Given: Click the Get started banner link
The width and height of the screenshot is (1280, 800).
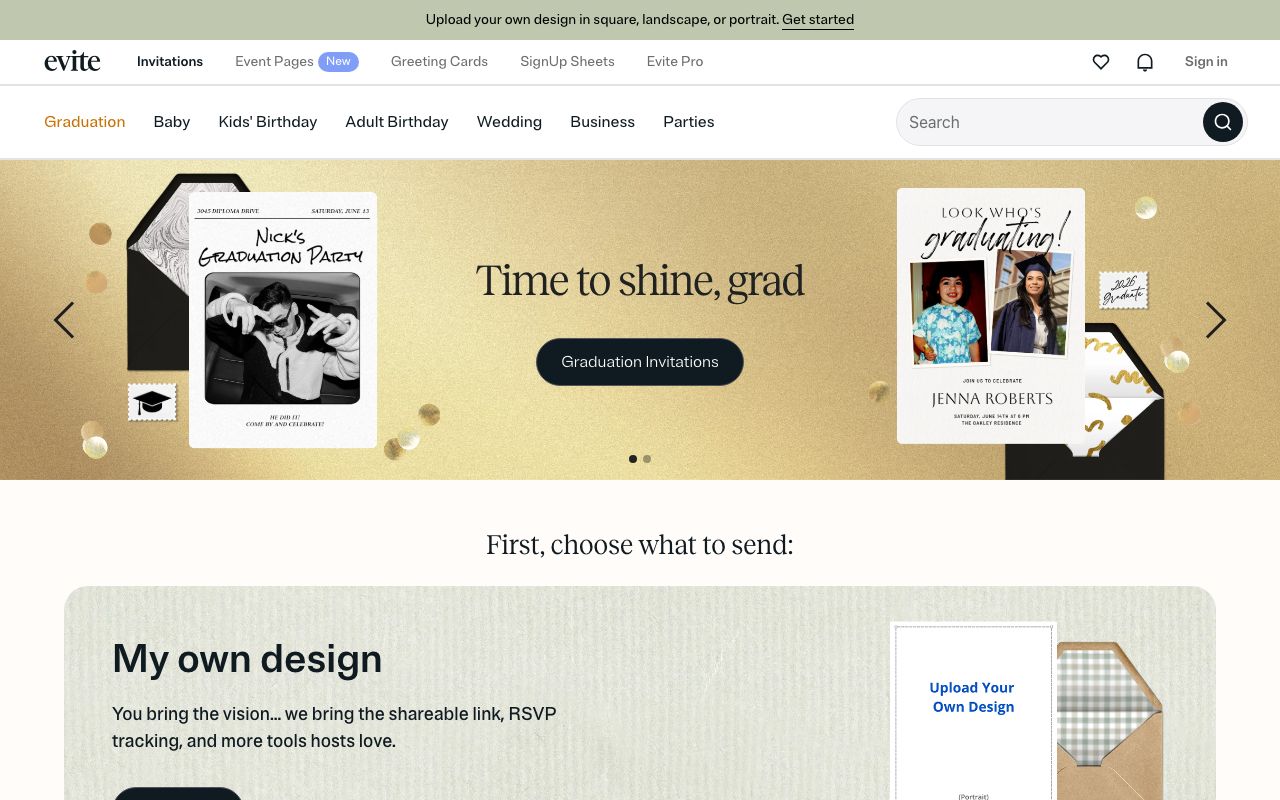Looking at the screenshot, I should tap(818, 20).
